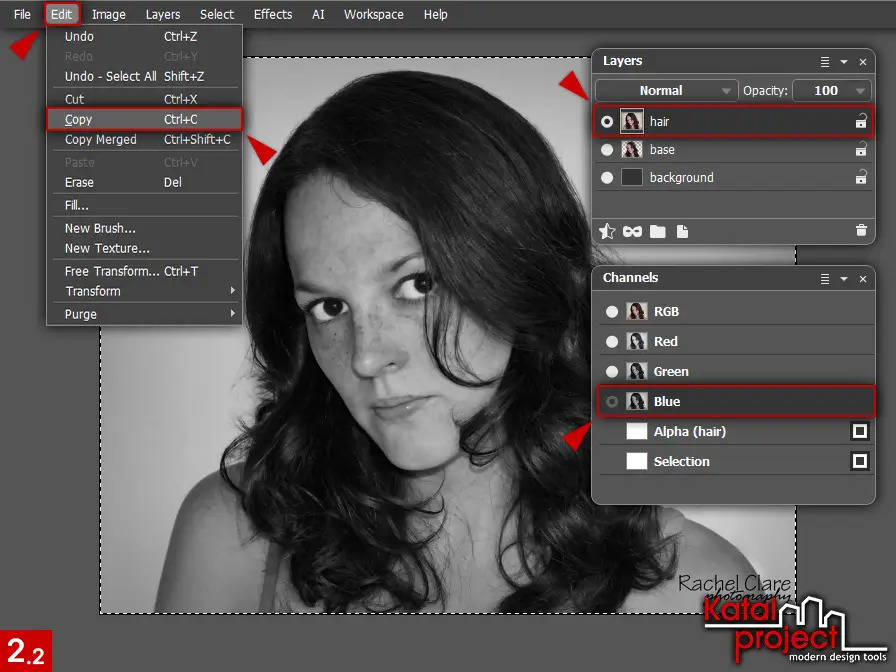The width and height of the screenshot is (896, 672).
Task: Open the Opacity value dropdown
Action: (862, 90)
